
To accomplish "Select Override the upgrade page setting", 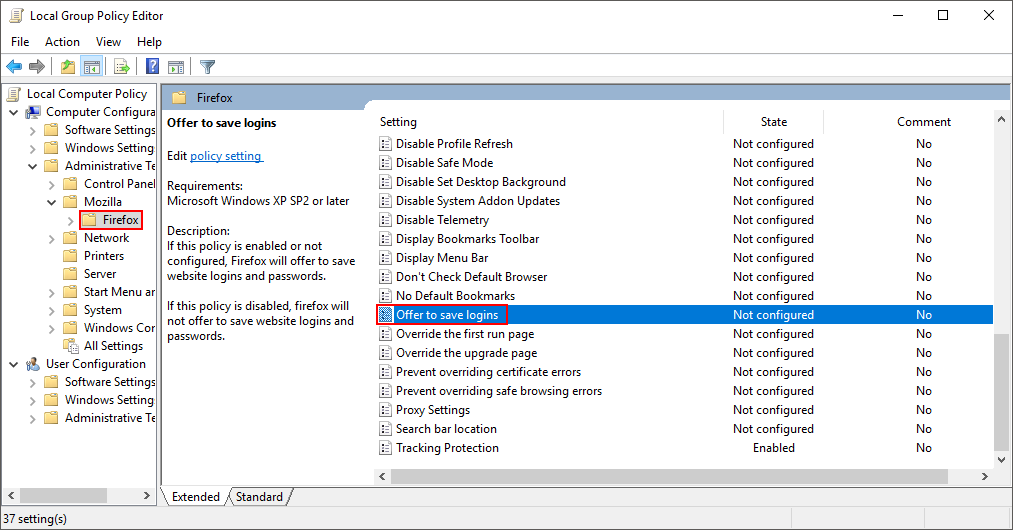I will coord(466,353).
